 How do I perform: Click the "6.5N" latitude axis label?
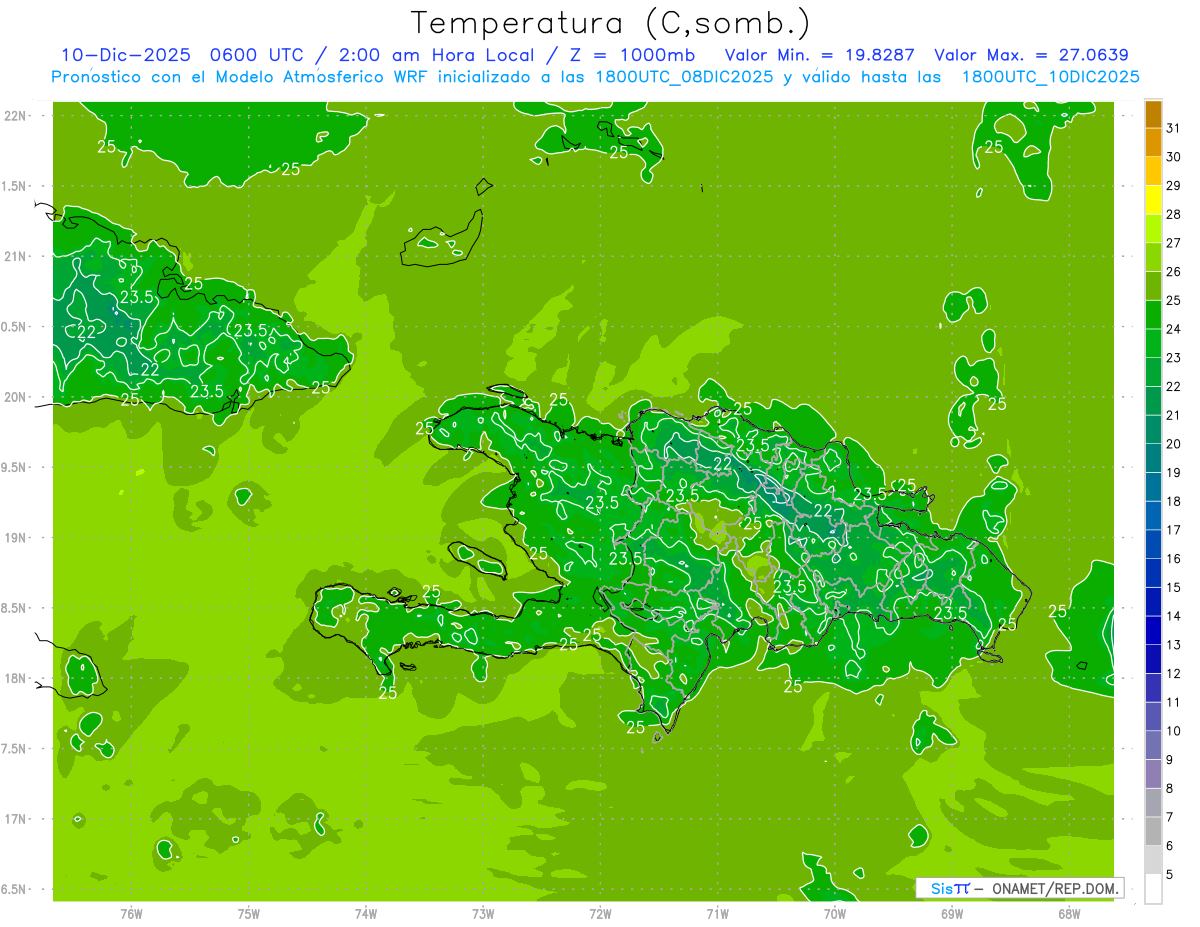point(15,890)
